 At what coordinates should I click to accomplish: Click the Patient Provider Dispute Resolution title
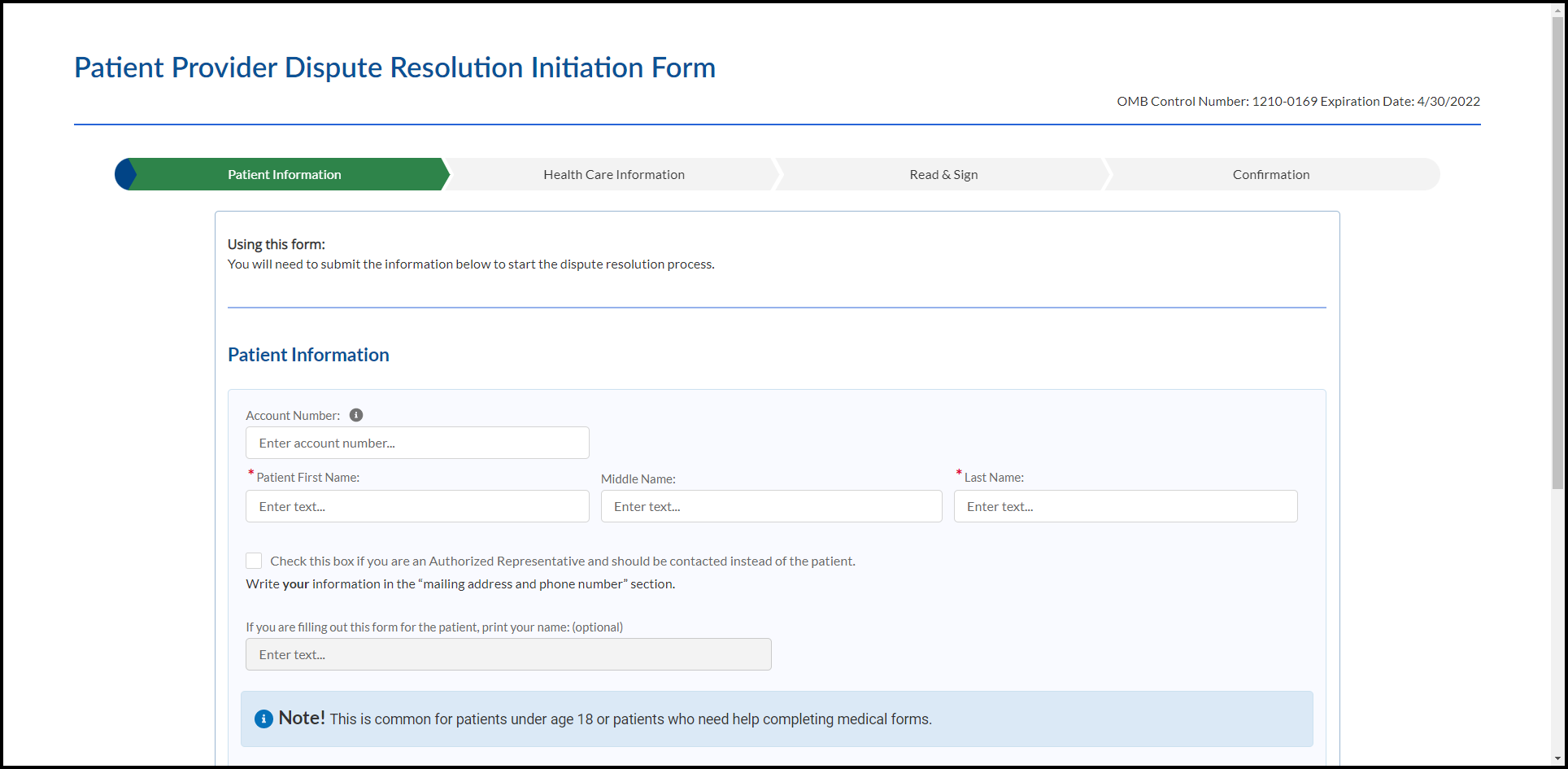(x=394, y=68)
